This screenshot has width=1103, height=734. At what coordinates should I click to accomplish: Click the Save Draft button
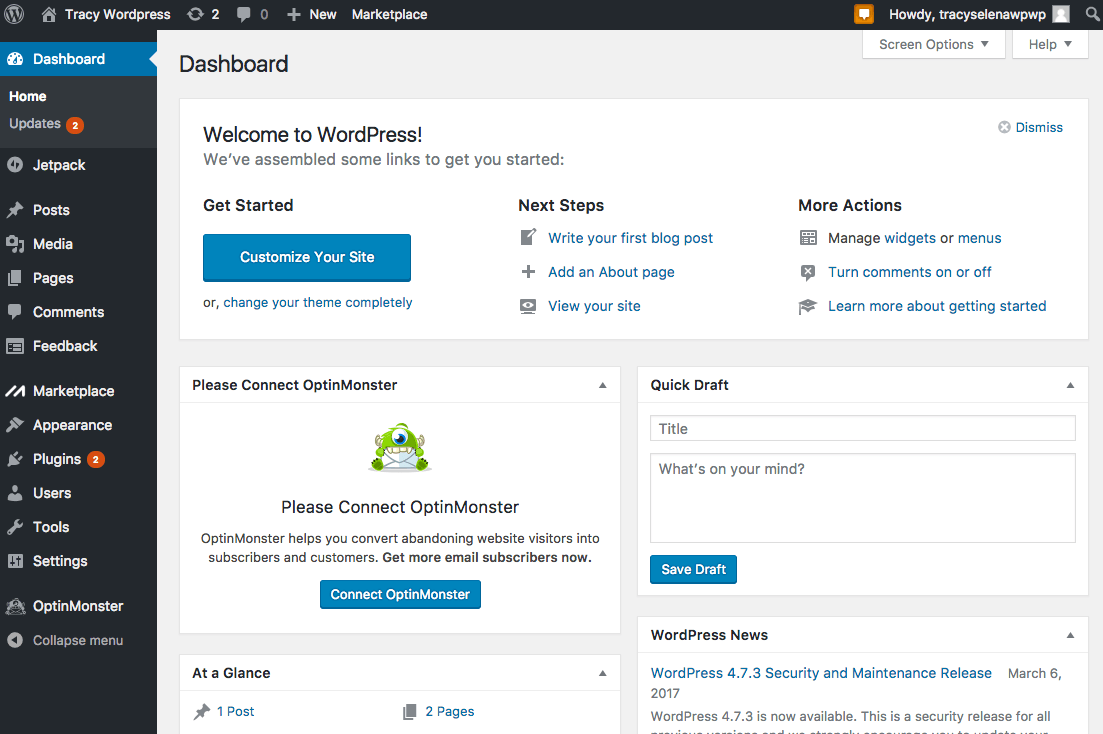693,569
